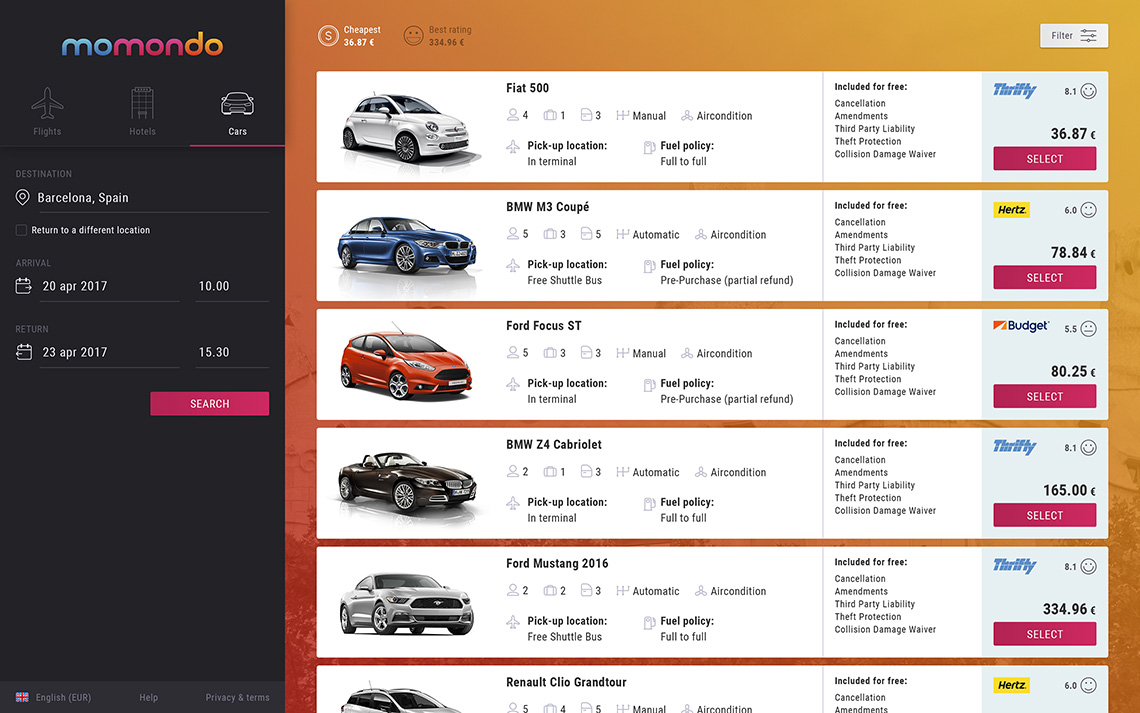The width and height of the screenshot is (1140, 713).
Task: Click the Ford Mustang 2016 image
Action: coord(406,604)
